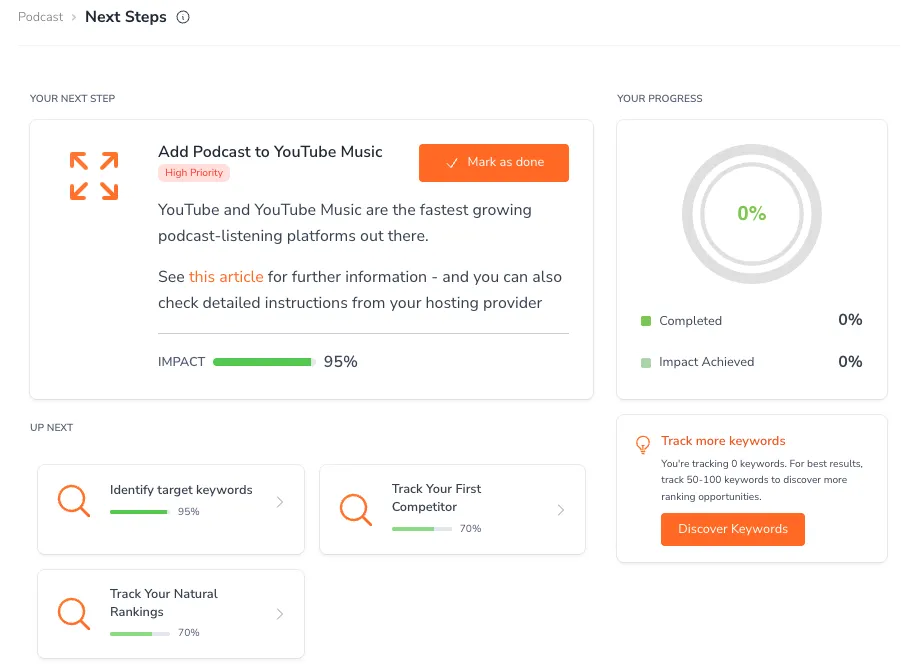
Task: Click the magnifier icon on Track Your First Competitor
Action: click(x=355, y=510)
